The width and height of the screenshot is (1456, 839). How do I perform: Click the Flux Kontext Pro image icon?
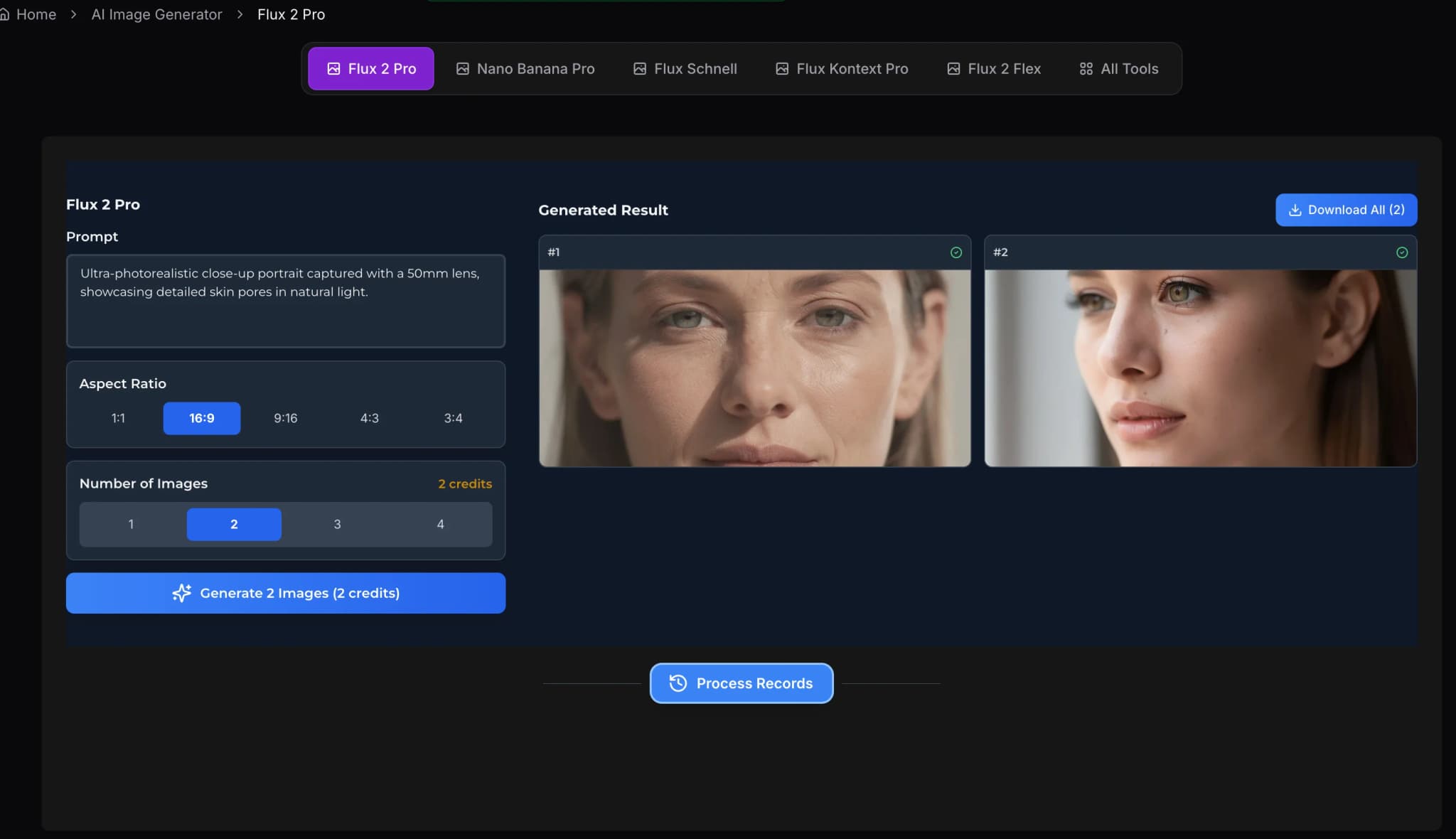[x=782, y=68]
